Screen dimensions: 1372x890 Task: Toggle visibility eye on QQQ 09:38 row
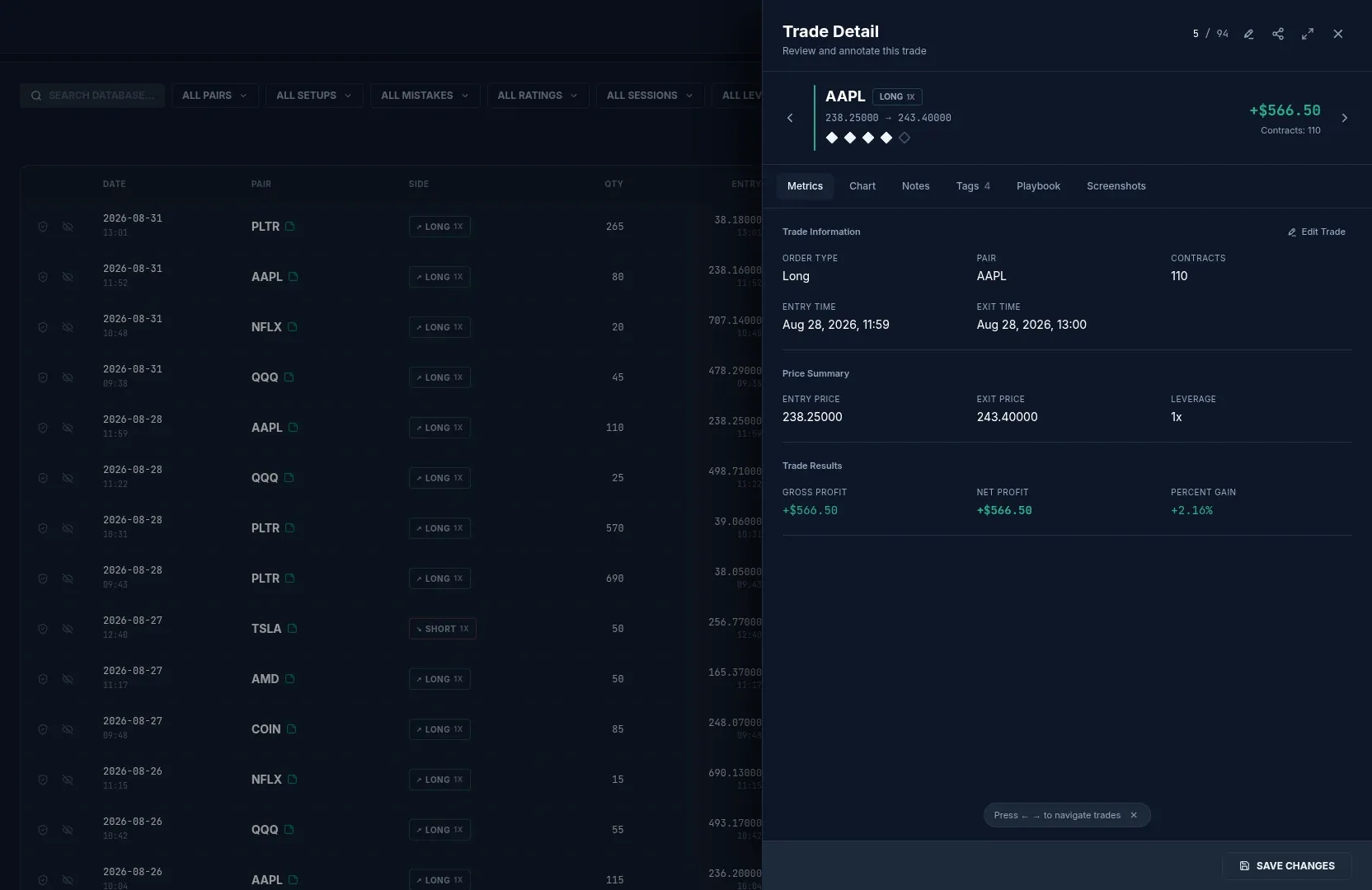(68, 377)
